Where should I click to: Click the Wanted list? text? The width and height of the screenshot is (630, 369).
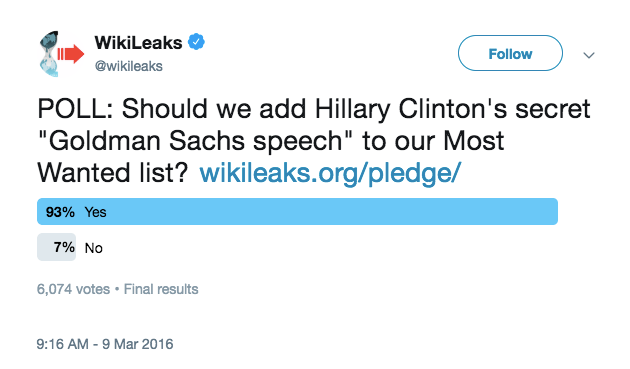pyautogui.click(x=113, y=172)
